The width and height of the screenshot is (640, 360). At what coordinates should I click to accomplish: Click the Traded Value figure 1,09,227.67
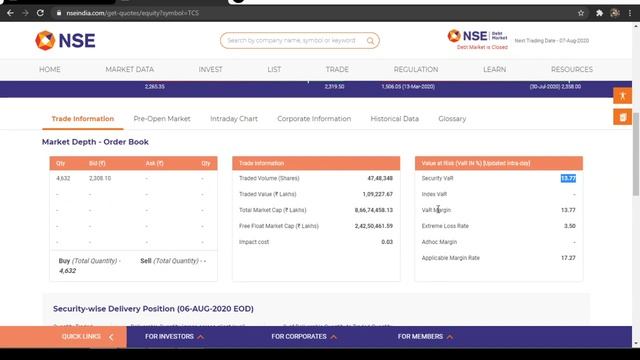click(x=378, y=194)
